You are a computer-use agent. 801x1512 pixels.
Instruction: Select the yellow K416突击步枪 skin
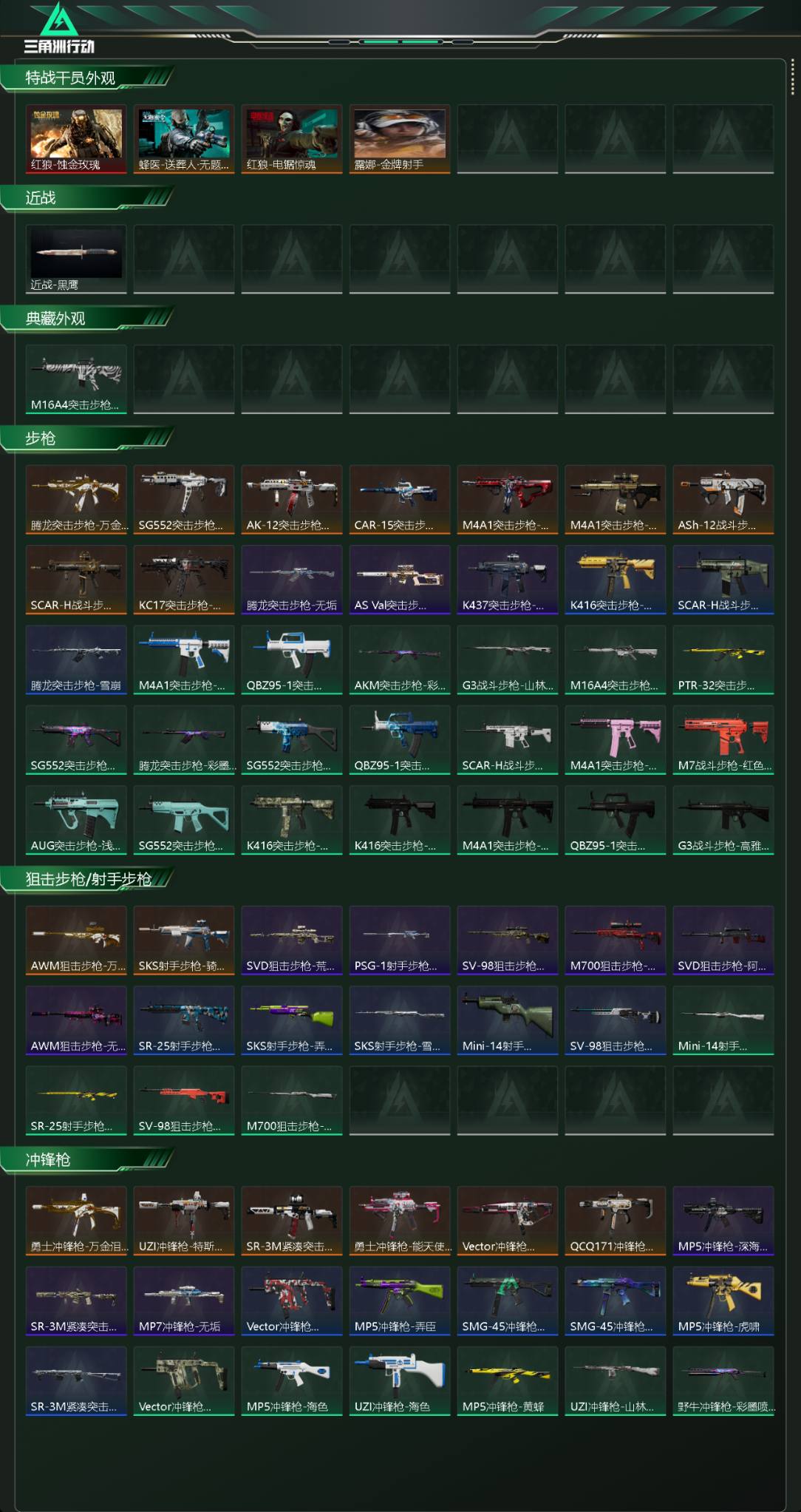coord(616,580)
